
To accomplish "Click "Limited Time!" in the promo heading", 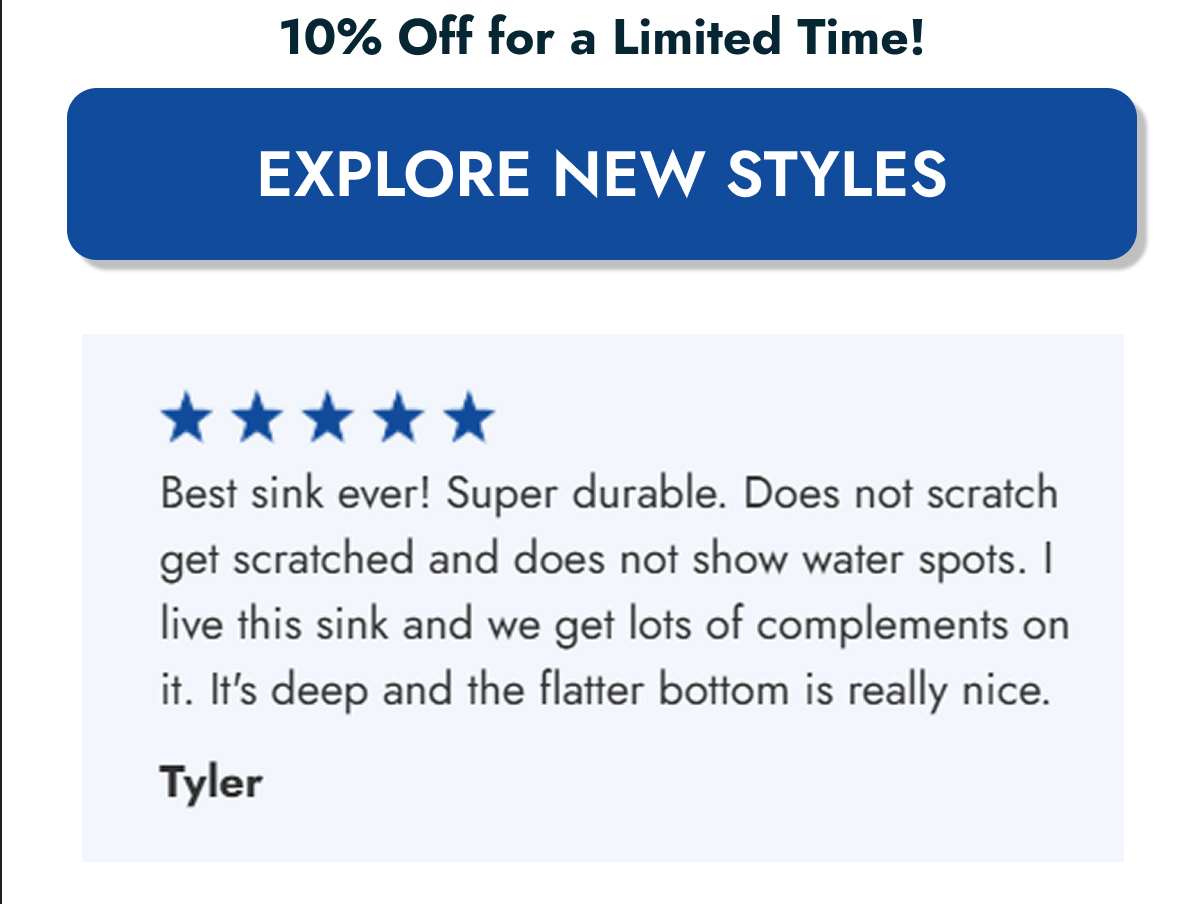I will pos(769,38).
